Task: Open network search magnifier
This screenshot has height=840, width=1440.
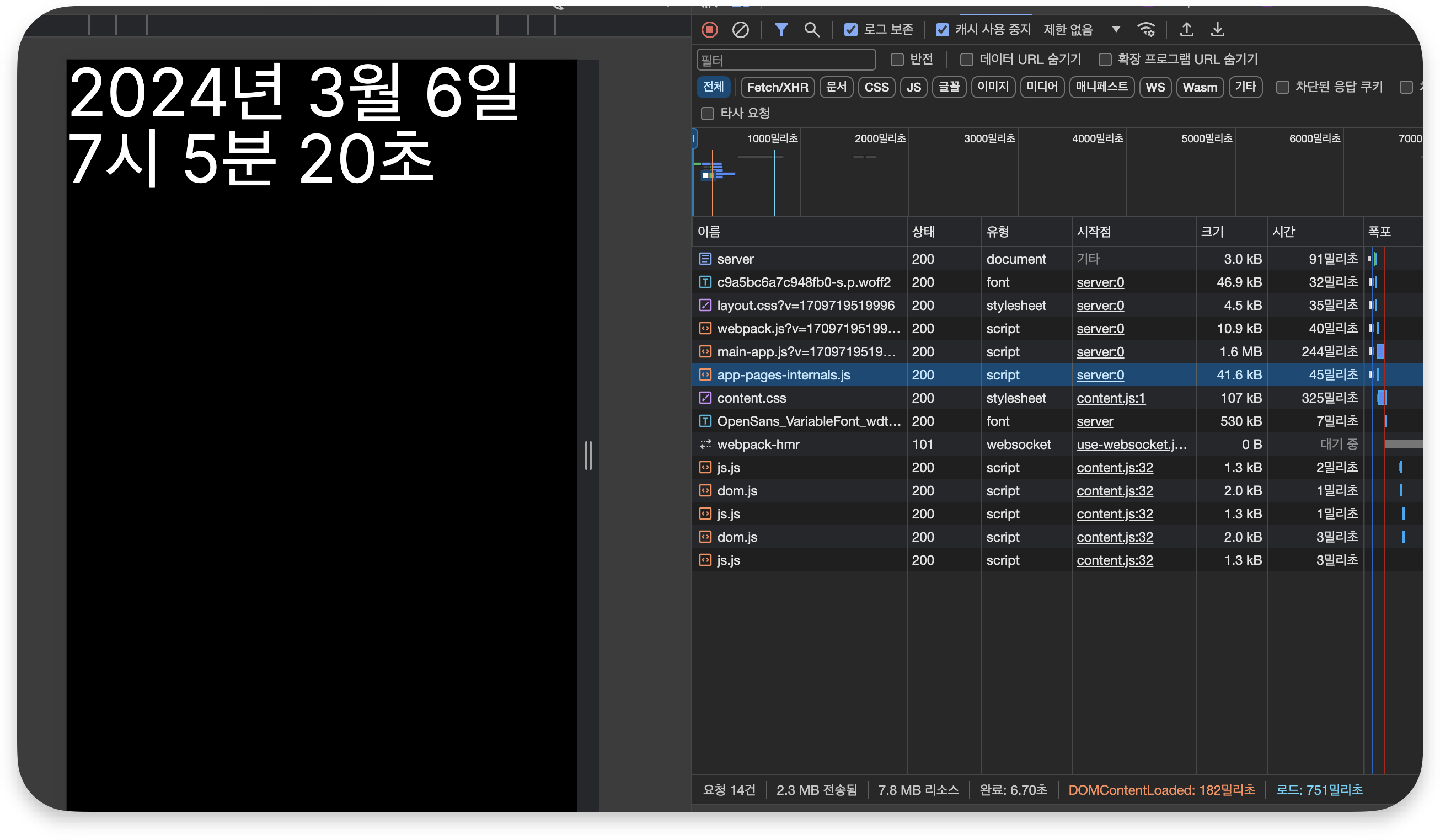Action: pos(812,30)
